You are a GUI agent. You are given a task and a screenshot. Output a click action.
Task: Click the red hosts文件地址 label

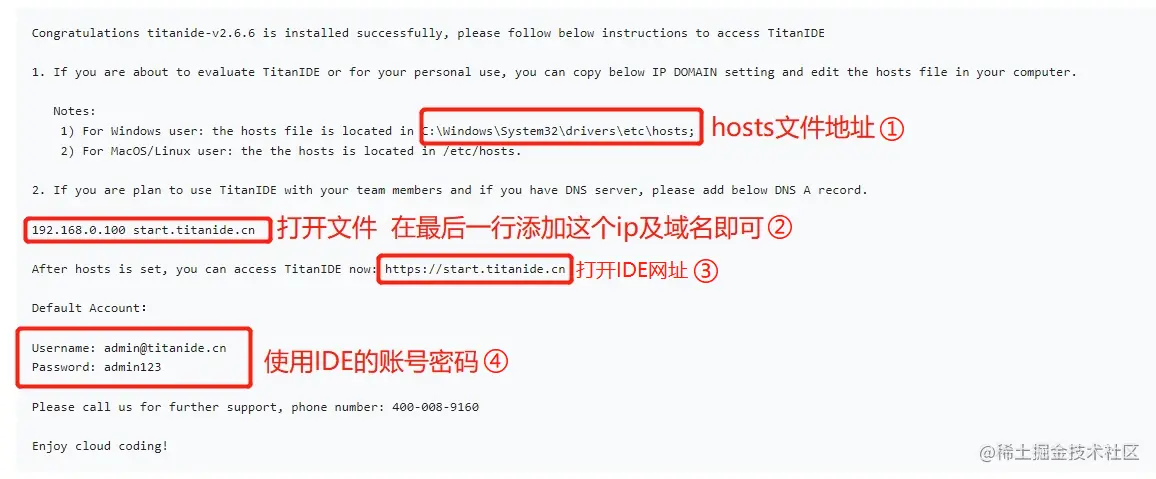point(793,130)
